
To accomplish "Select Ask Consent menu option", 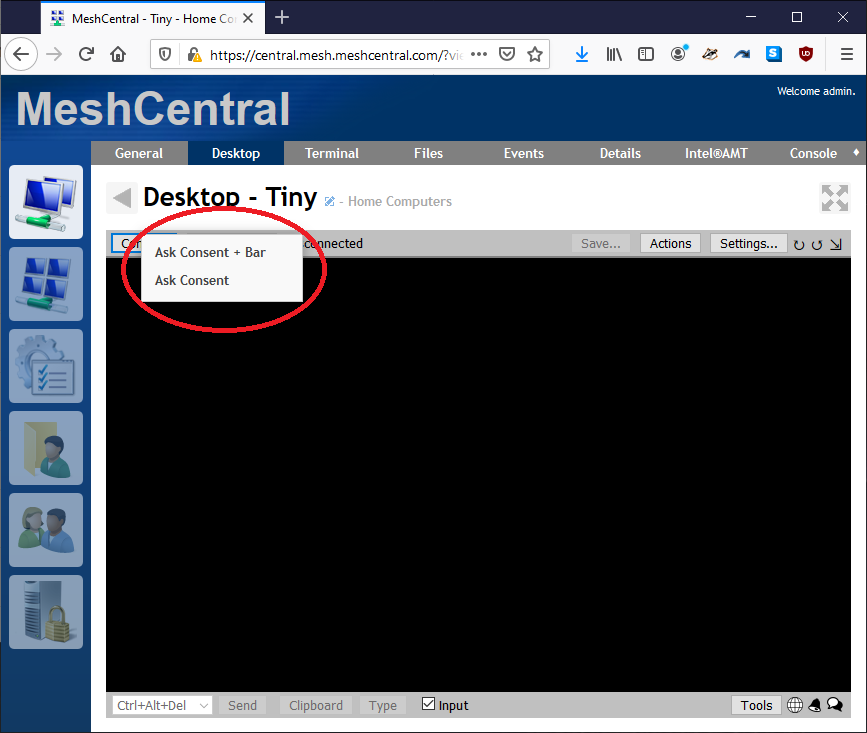I will 192,281.
